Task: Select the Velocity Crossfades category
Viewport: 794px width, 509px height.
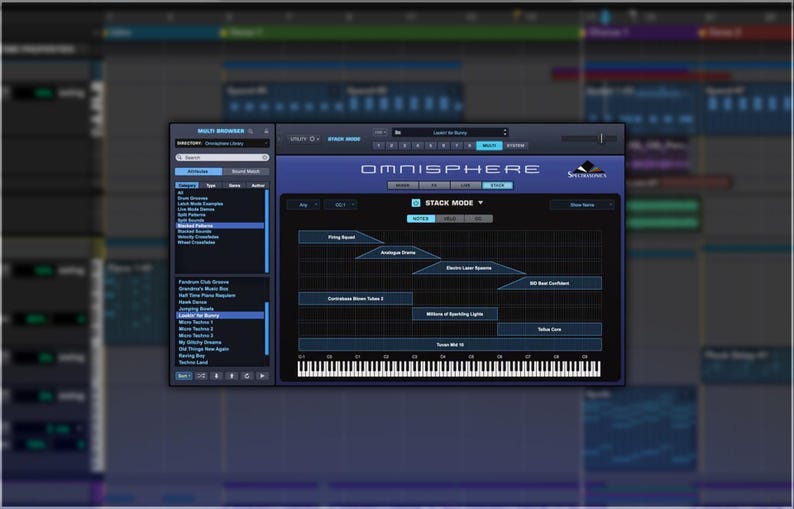Action: 220,237
